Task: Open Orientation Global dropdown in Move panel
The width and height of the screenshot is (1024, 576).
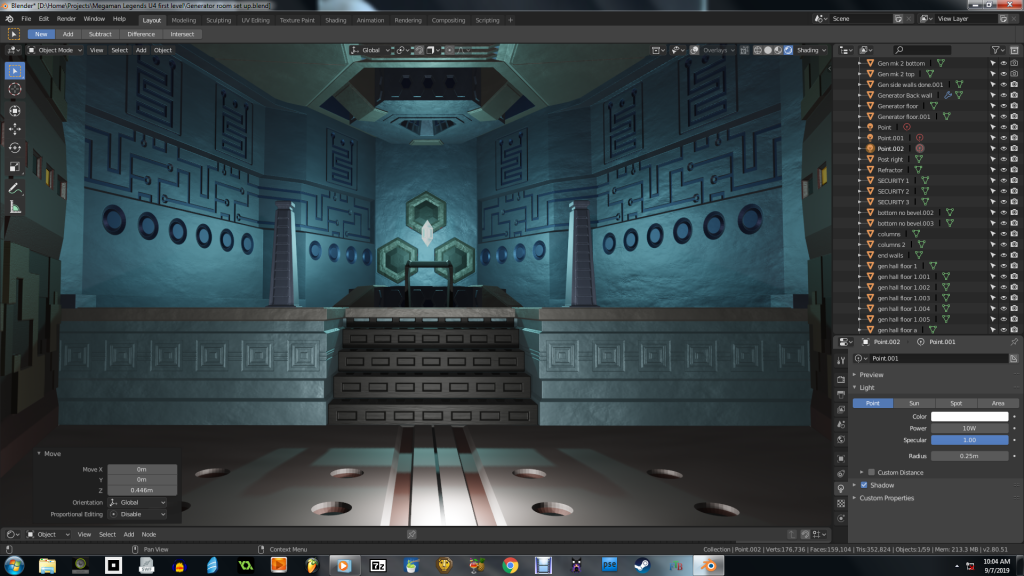Action: pyautogui.click(x=138, y=503)
